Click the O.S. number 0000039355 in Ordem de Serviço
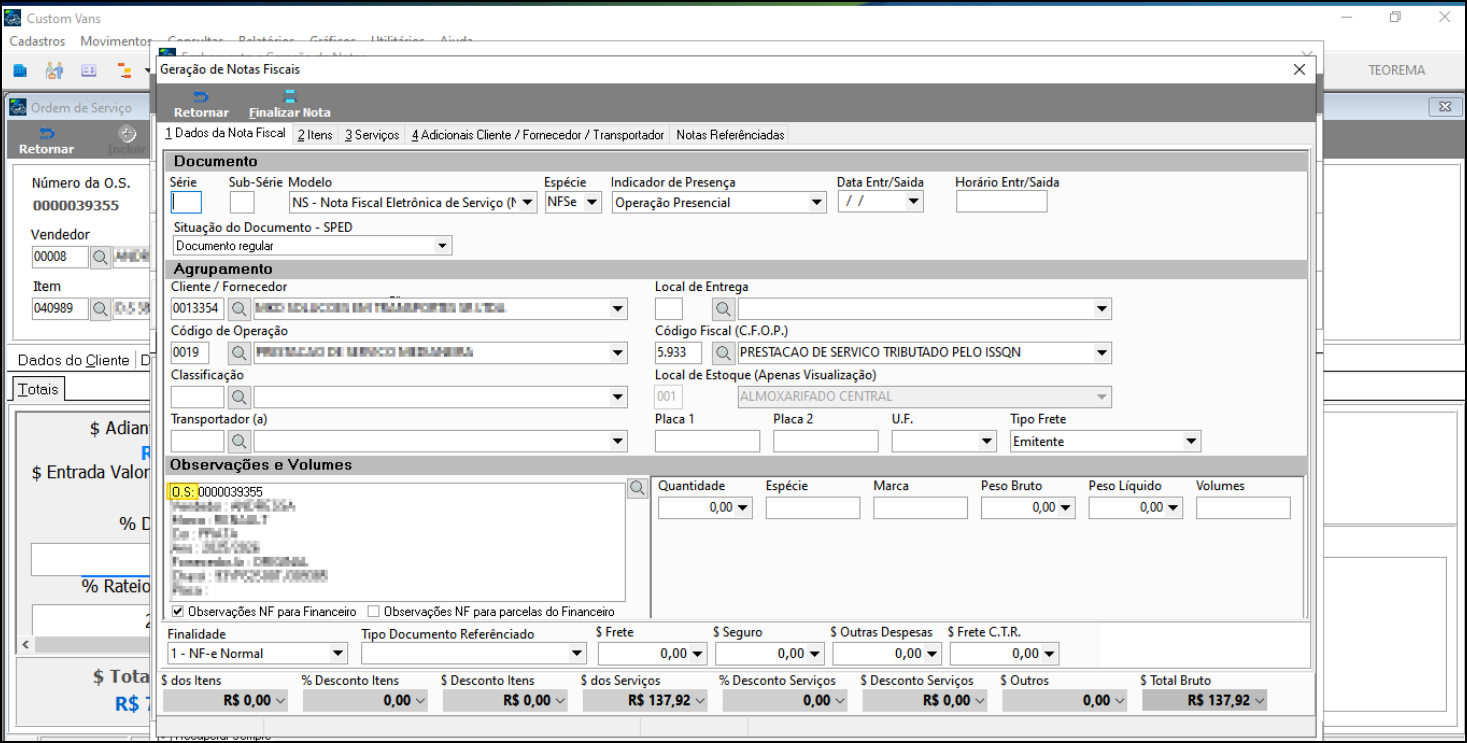The width and height of the screenshot is (1467, 743). [75, 206]
